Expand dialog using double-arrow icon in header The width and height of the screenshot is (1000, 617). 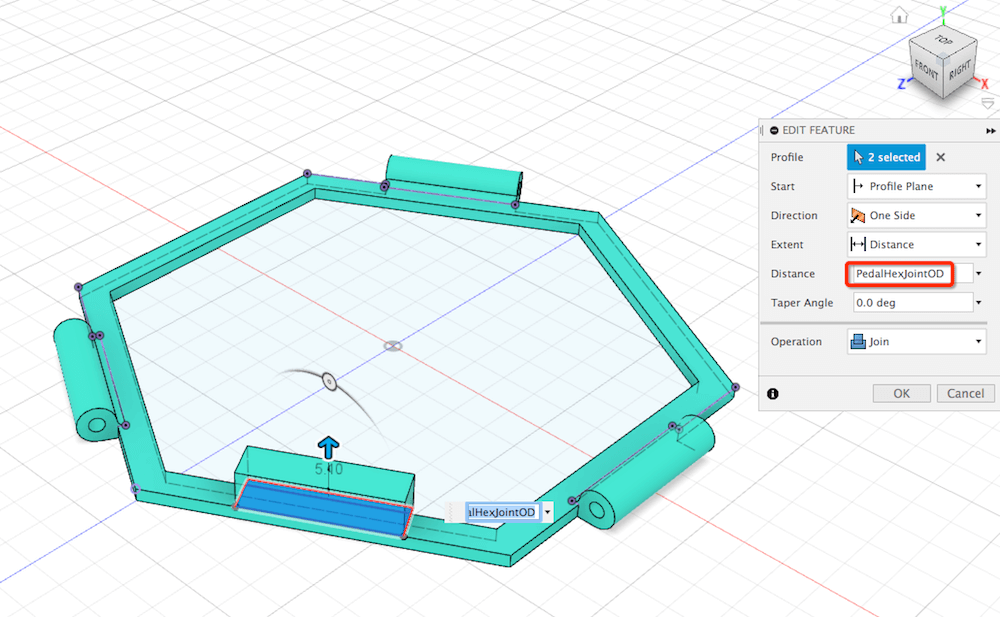tap(990, 131)
